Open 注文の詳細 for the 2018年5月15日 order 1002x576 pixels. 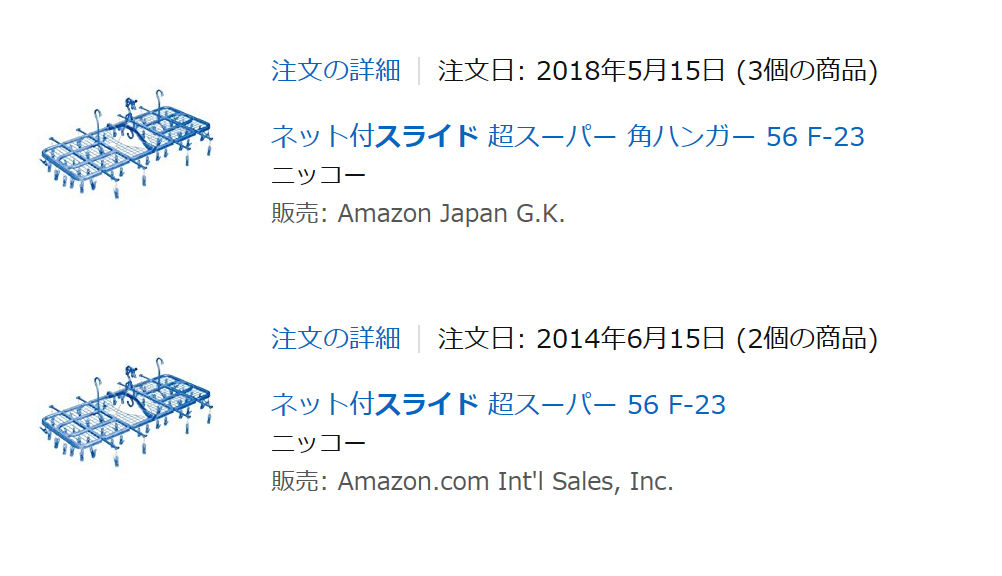coord(336,70)
